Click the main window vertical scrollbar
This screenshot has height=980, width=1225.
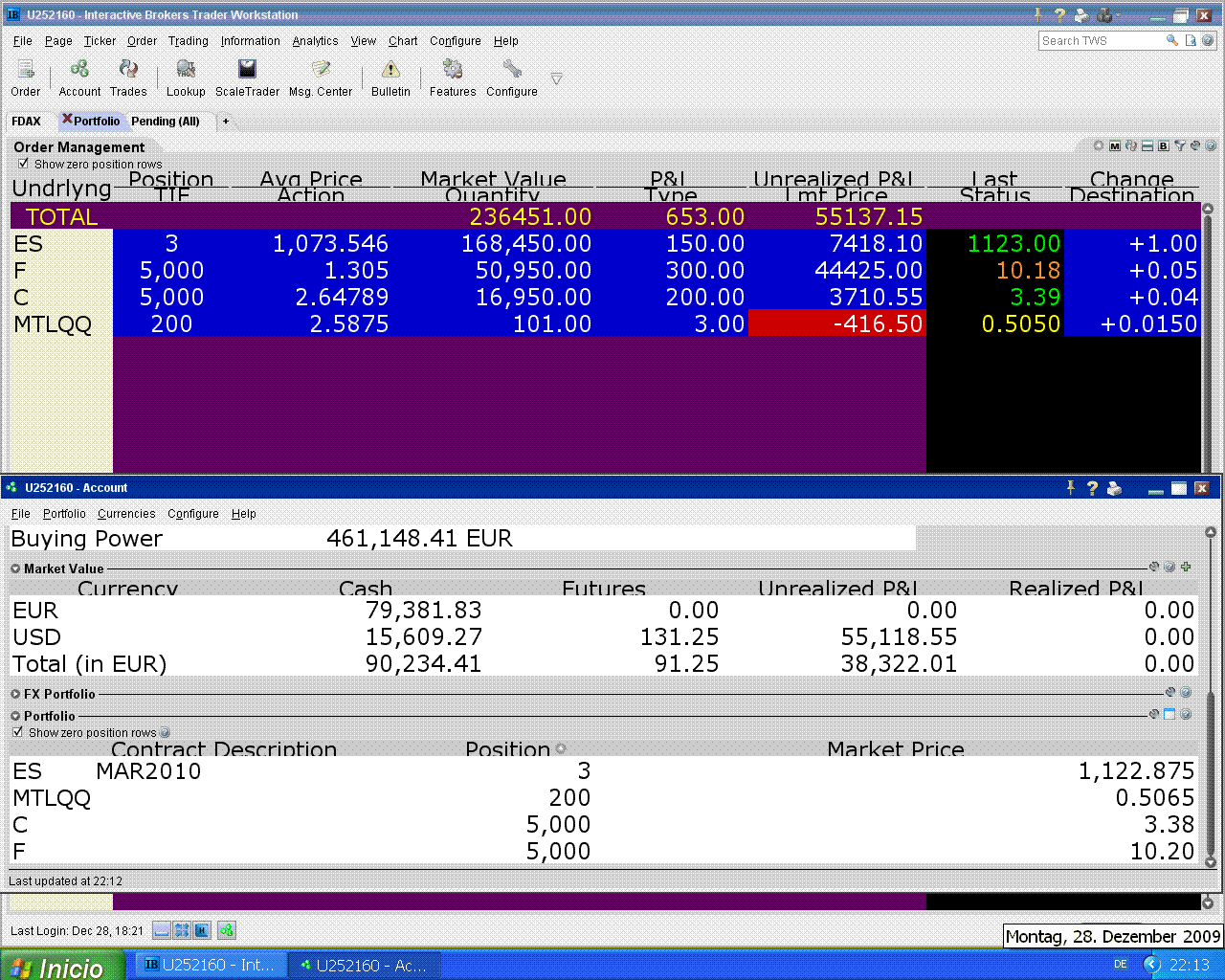1207,335
